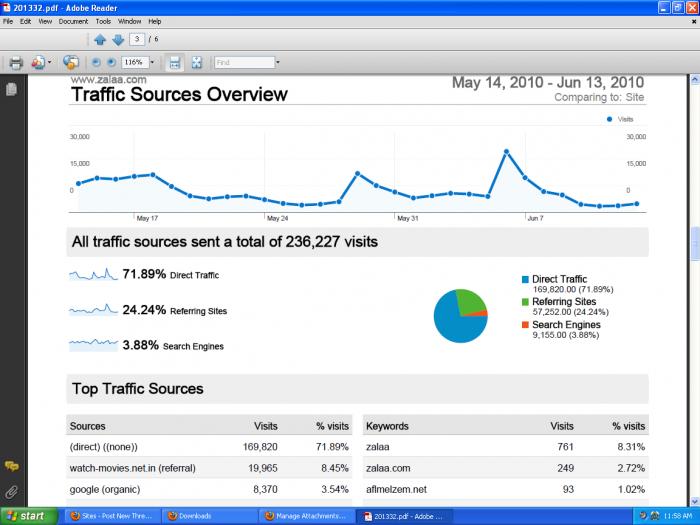Click the Direct Traffic blue legend swatch
This screenshot has height=525, width=700.
(525, 279)
